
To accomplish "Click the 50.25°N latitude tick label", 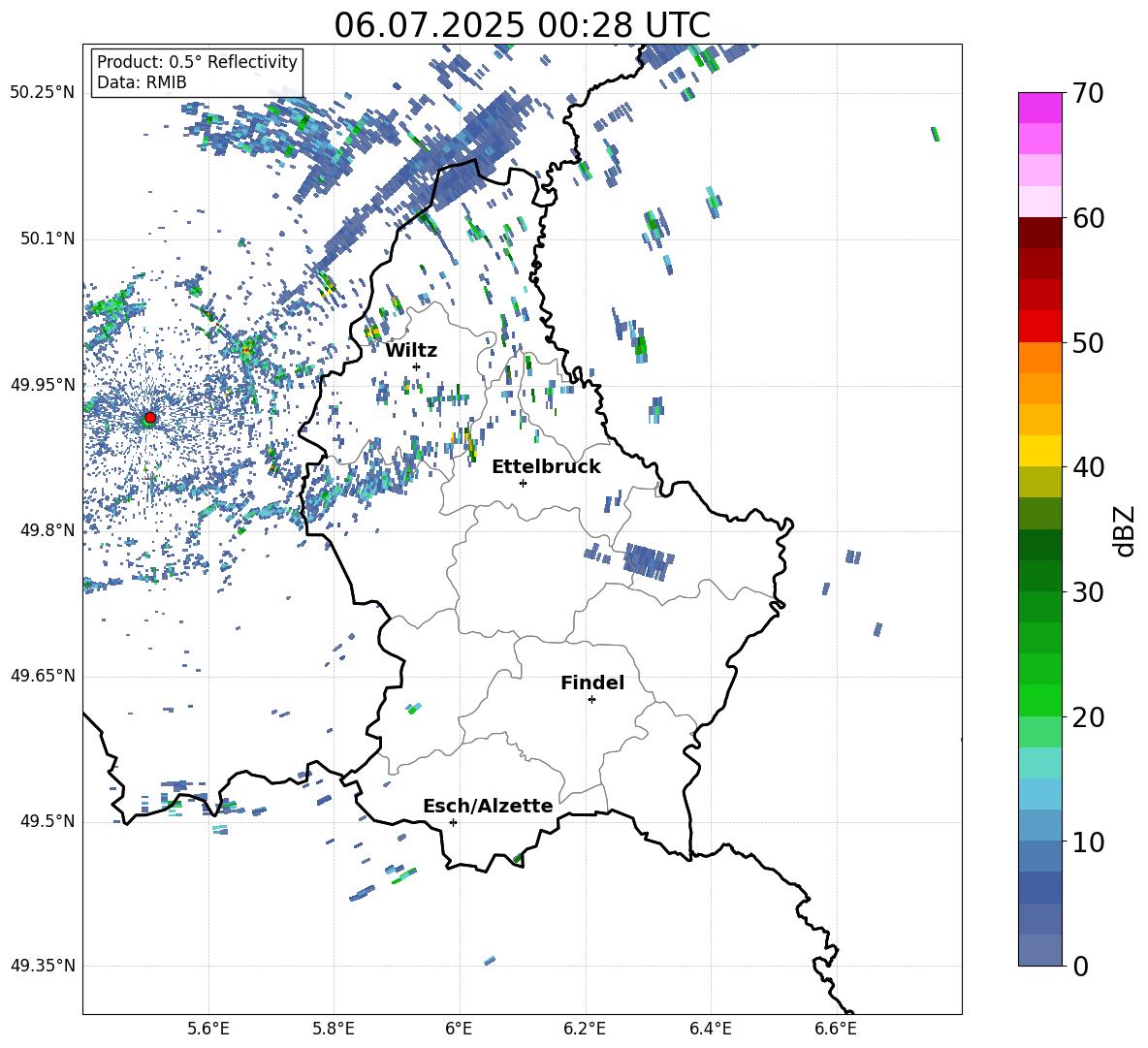I will pos(43,93).
